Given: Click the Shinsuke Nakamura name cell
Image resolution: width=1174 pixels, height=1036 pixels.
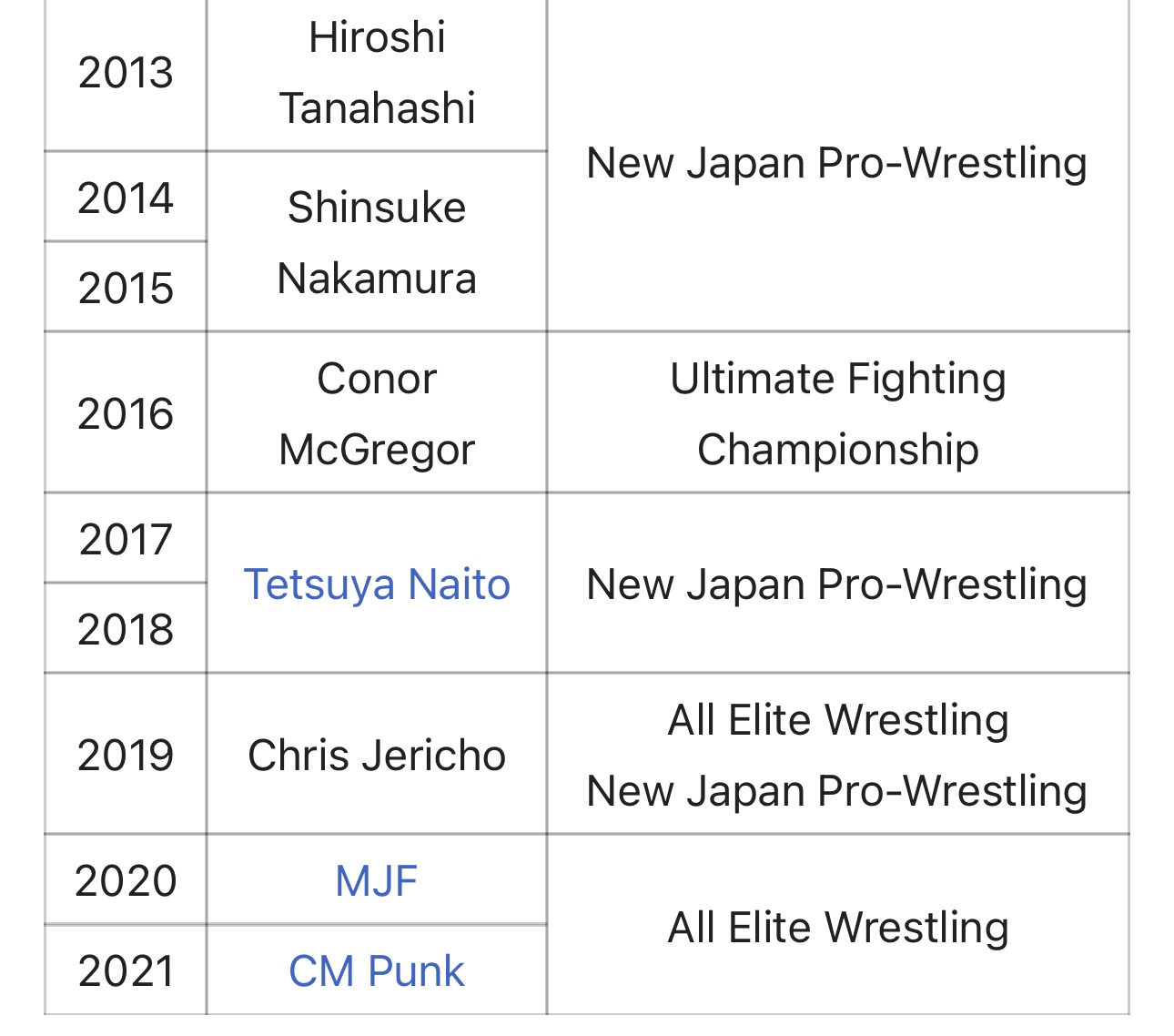Looking at the screenshot, I should pyautogui.click(x=377, y=242).
